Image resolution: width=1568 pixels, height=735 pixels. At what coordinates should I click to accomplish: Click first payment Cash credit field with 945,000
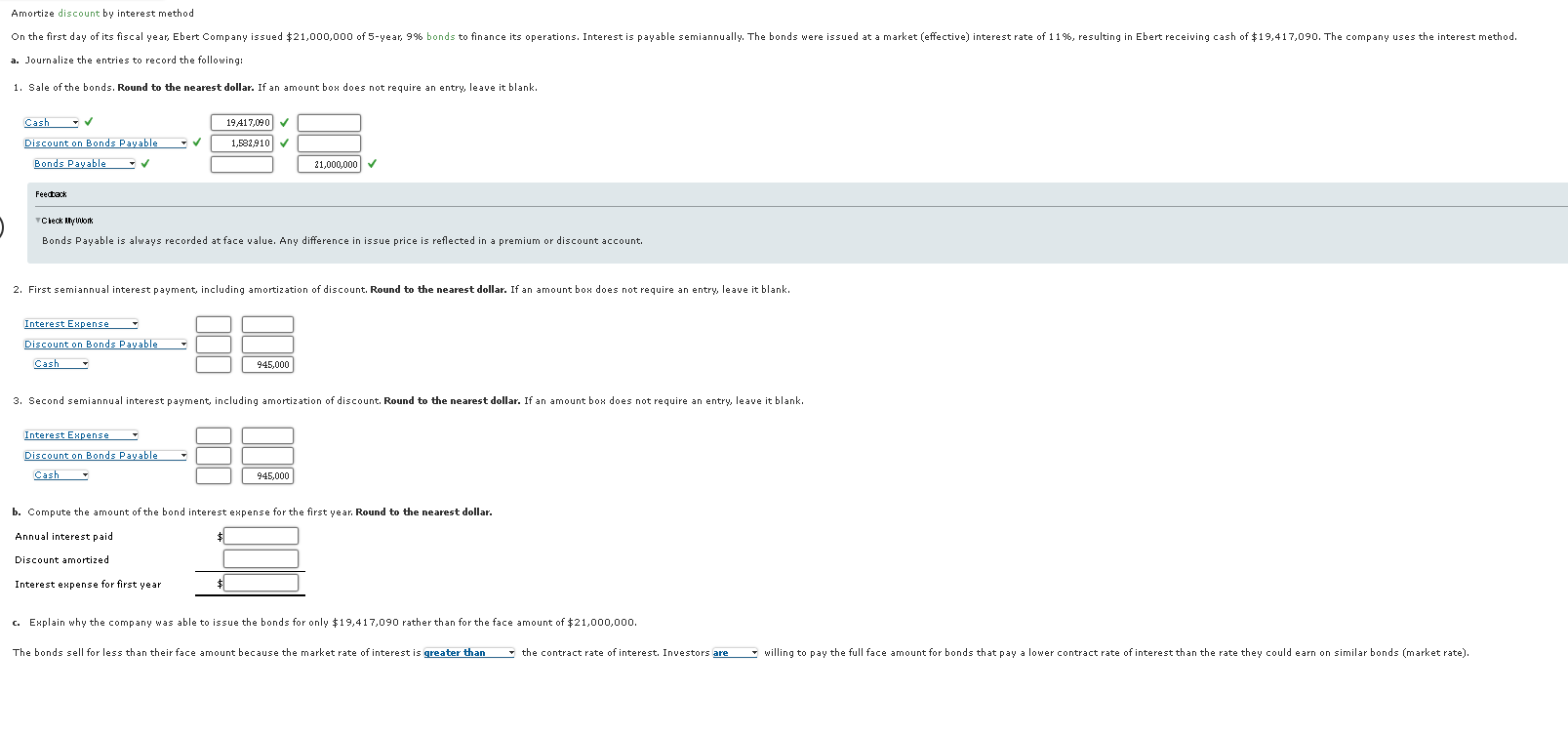[267, 364]
